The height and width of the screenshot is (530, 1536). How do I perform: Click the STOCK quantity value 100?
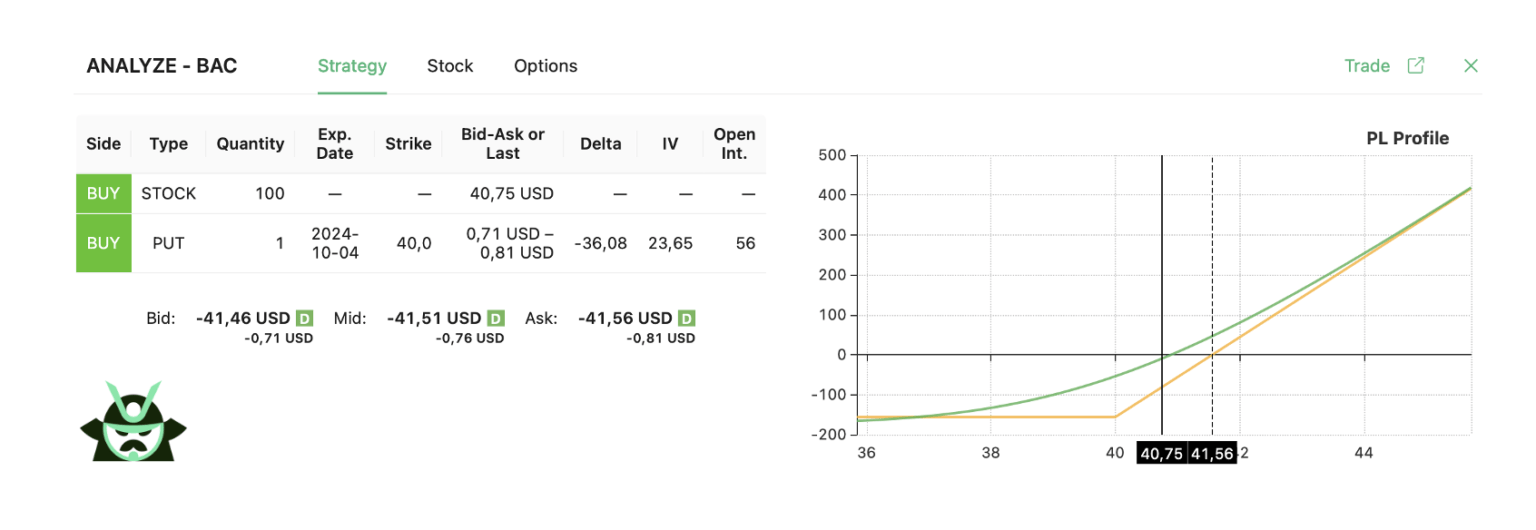click(x=269, y=193)
